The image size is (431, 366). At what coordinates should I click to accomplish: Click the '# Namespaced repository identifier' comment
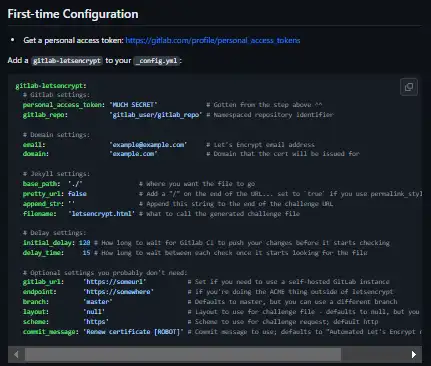pyautogui.click(x=270, y=115)
